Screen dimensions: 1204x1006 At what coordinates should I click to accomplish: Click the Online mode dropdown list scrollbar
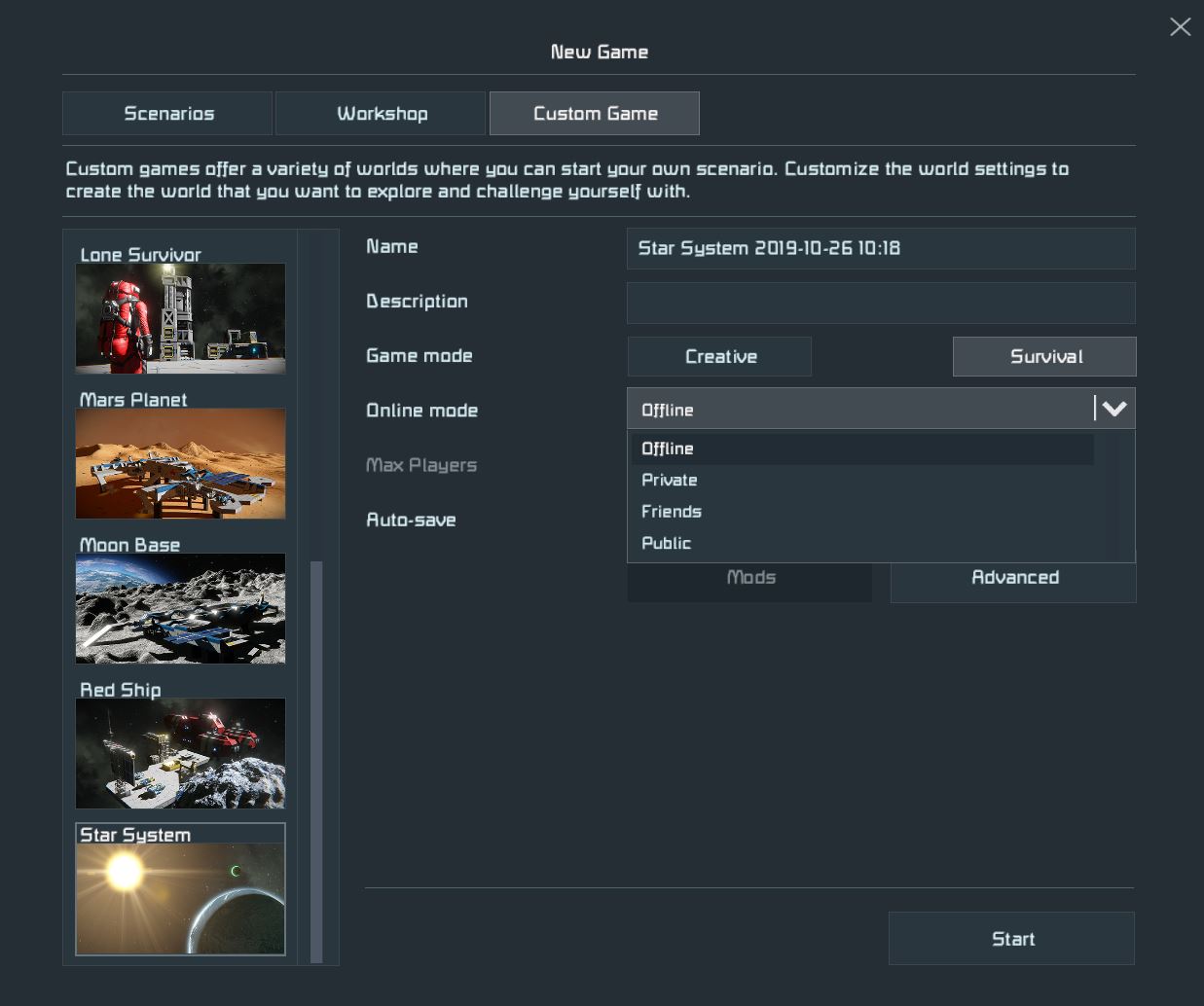tap(1111, 495)
